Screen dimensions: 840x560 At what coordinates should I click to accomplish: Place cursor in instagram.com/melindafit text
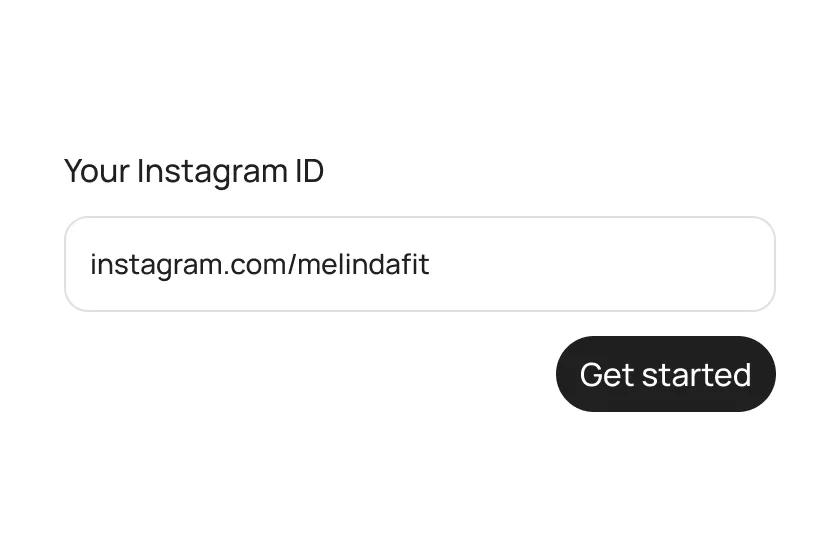pos(260,264)
